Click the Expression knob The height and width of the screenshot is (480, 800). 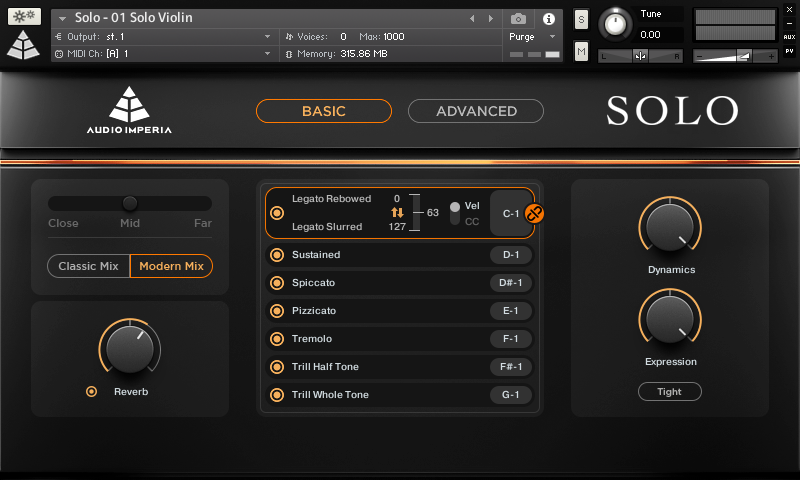pos(670,319)
